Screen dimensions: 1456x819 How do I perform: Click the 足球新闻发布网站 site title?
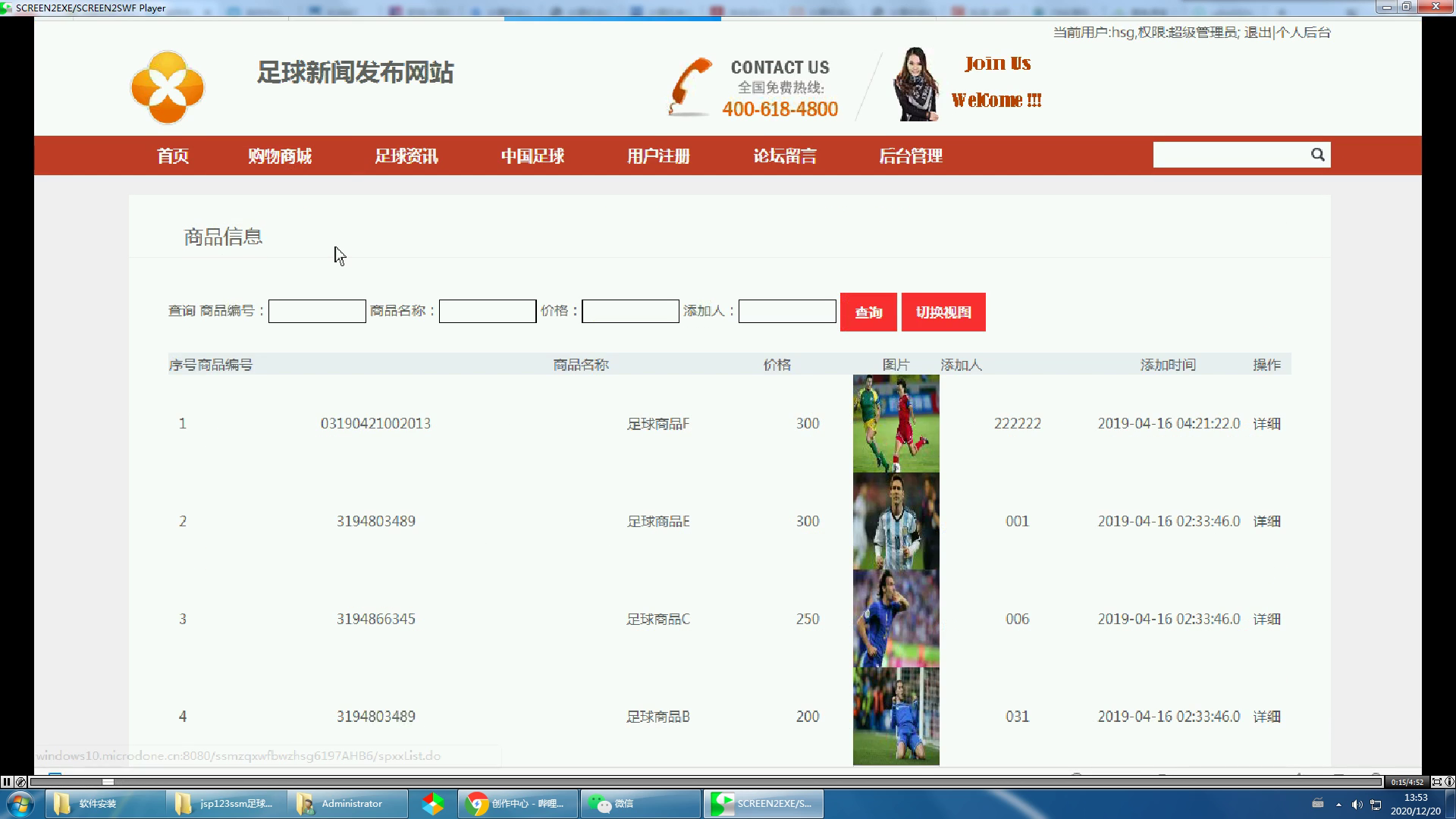355,73
